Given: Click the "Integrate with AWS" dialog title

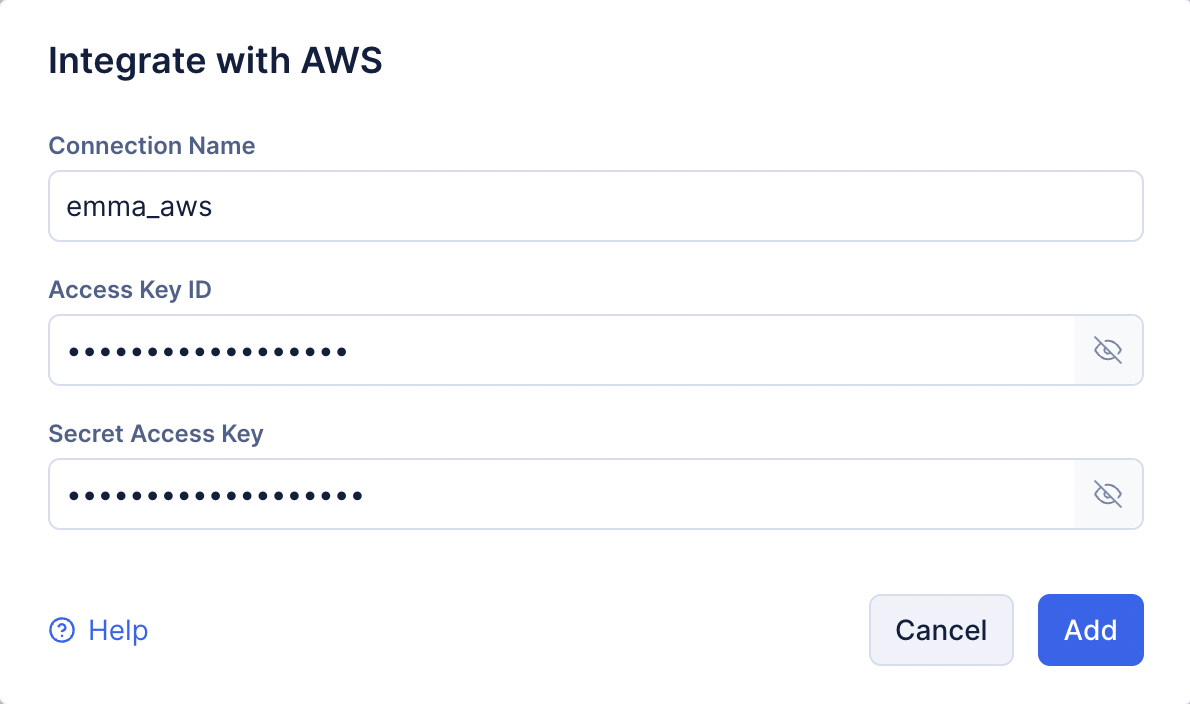Looking at the screenshot, I should (216, 61).
